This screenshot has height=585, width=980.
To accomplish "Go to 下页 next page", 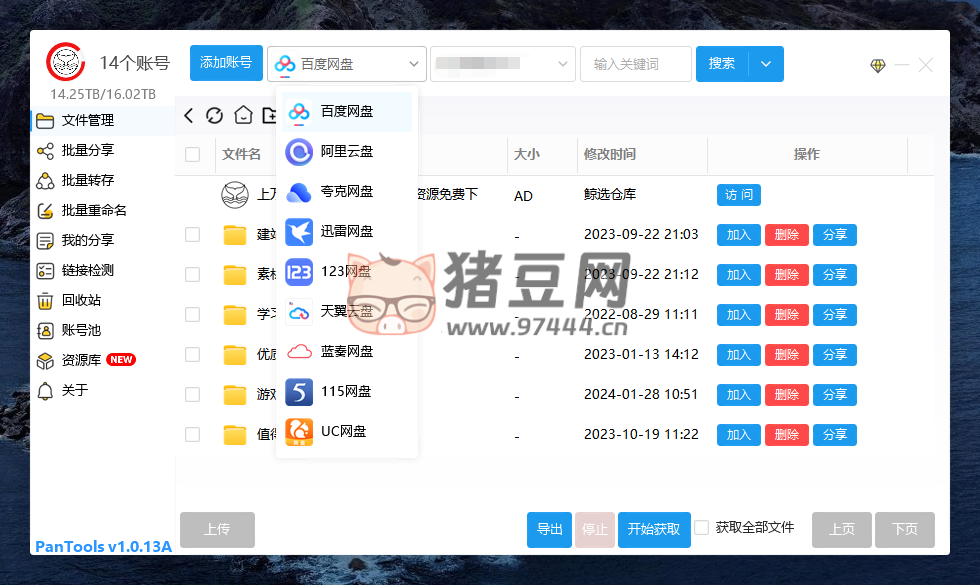I will [x=905, y=530].
